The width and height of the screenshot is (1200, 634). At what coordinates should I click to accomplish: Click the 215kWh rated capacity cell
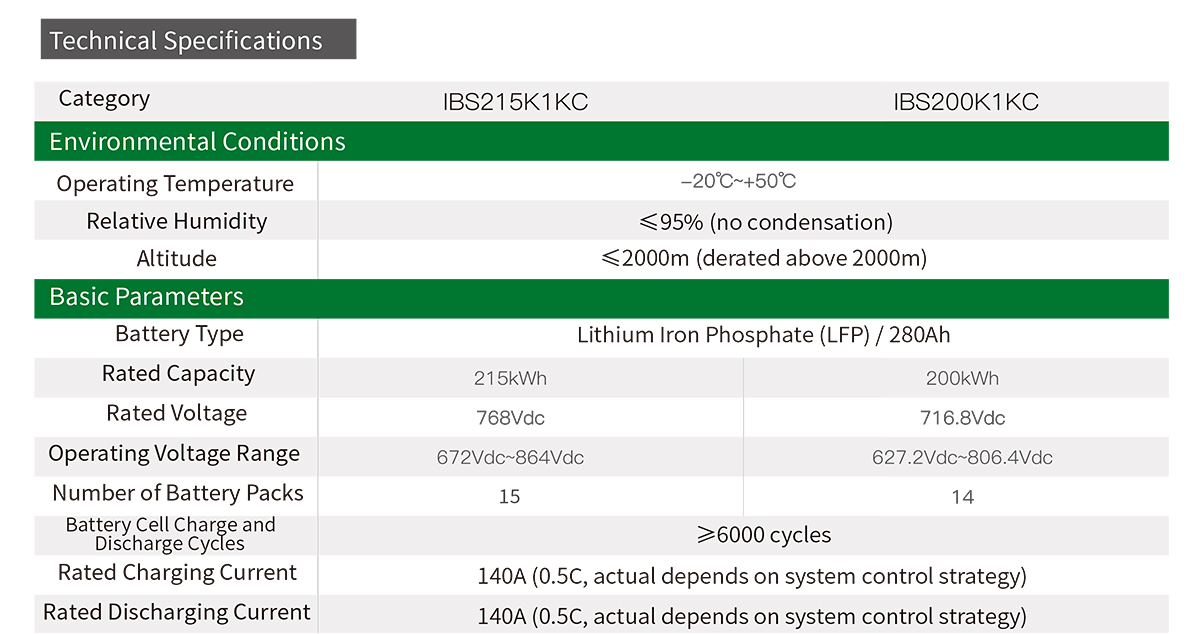[x=510, y=379]
